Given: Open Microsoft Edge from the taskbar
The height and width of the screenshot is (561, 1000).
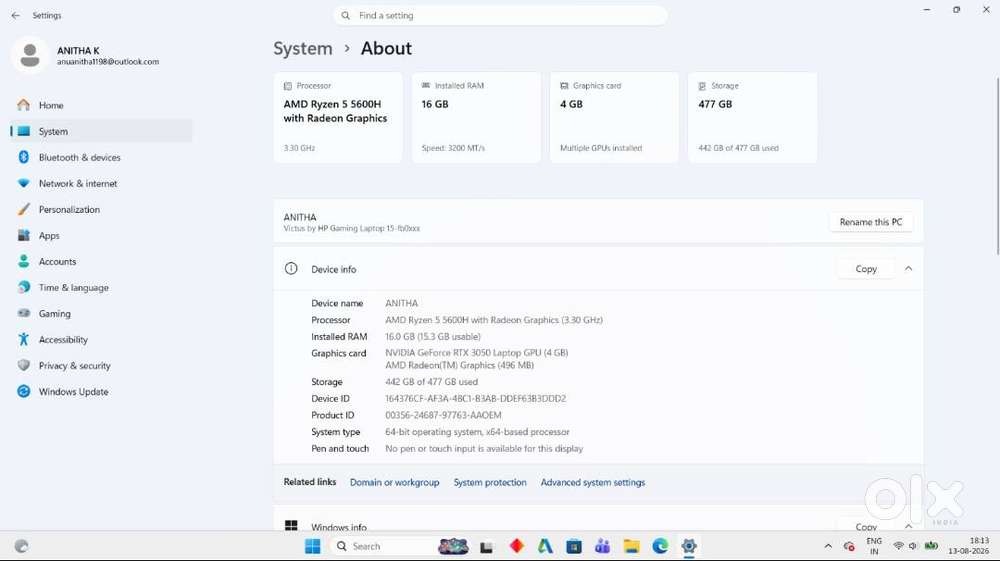Looking at the screenshot, I should [660, 546].
